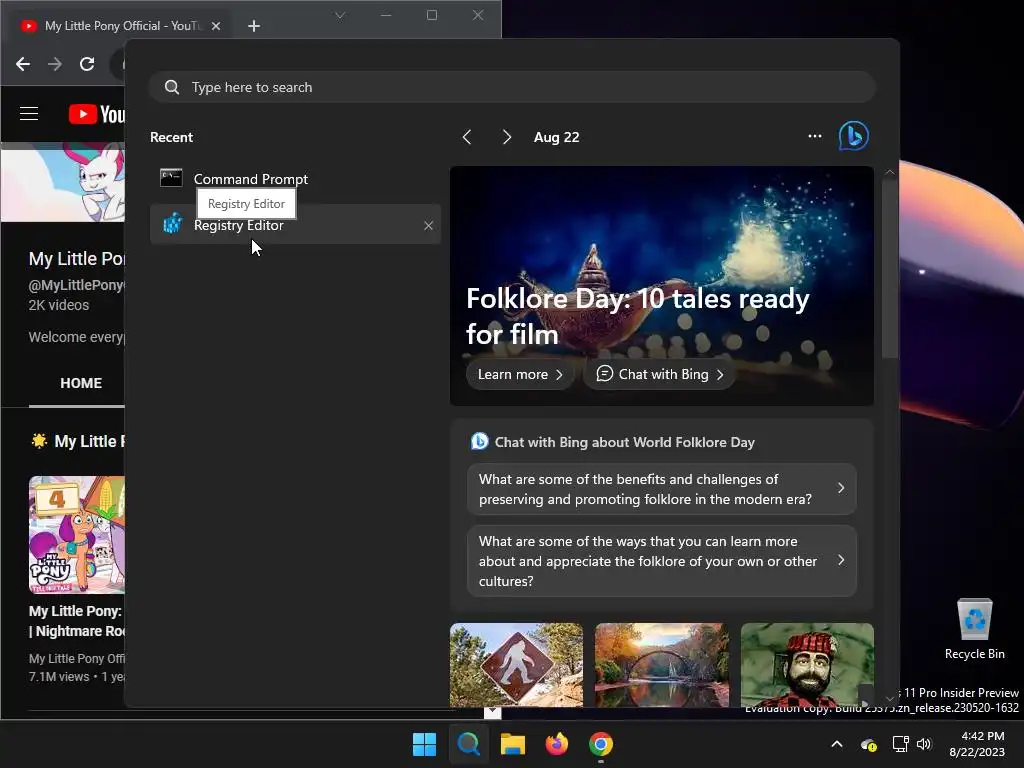The height and width of the screenshot is (768, 1024).
Task: Click the 2K videos text
Action: 59,305
